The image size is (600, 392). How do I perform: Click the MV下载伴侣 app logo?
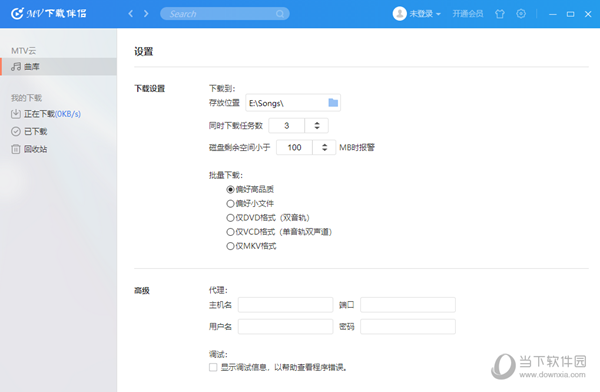(x=49, y=14)
